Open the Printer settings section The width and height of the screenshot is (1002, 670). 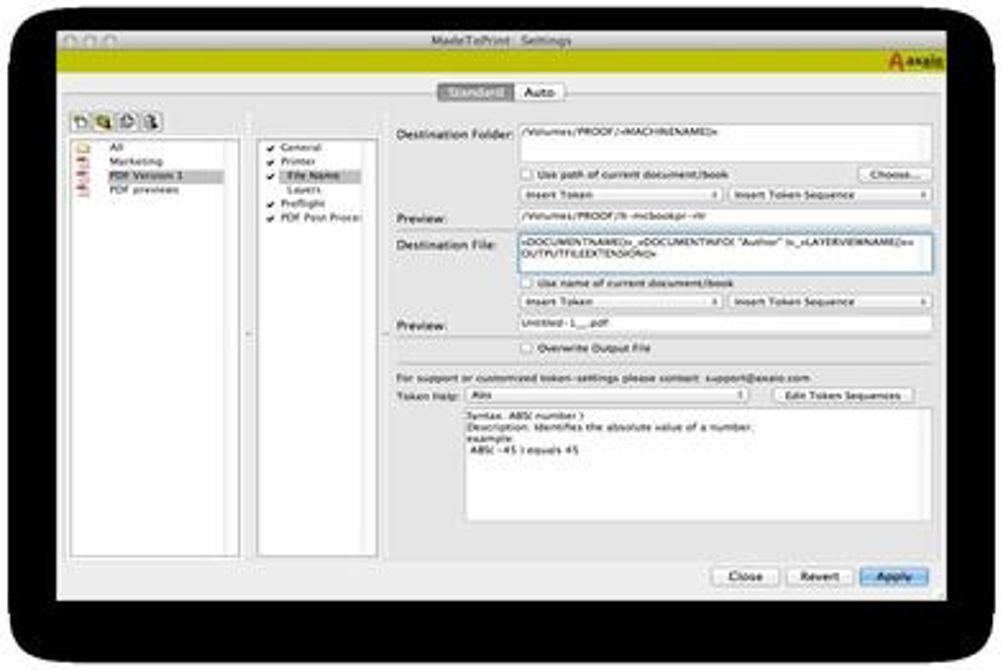click(x=298, y=162)
